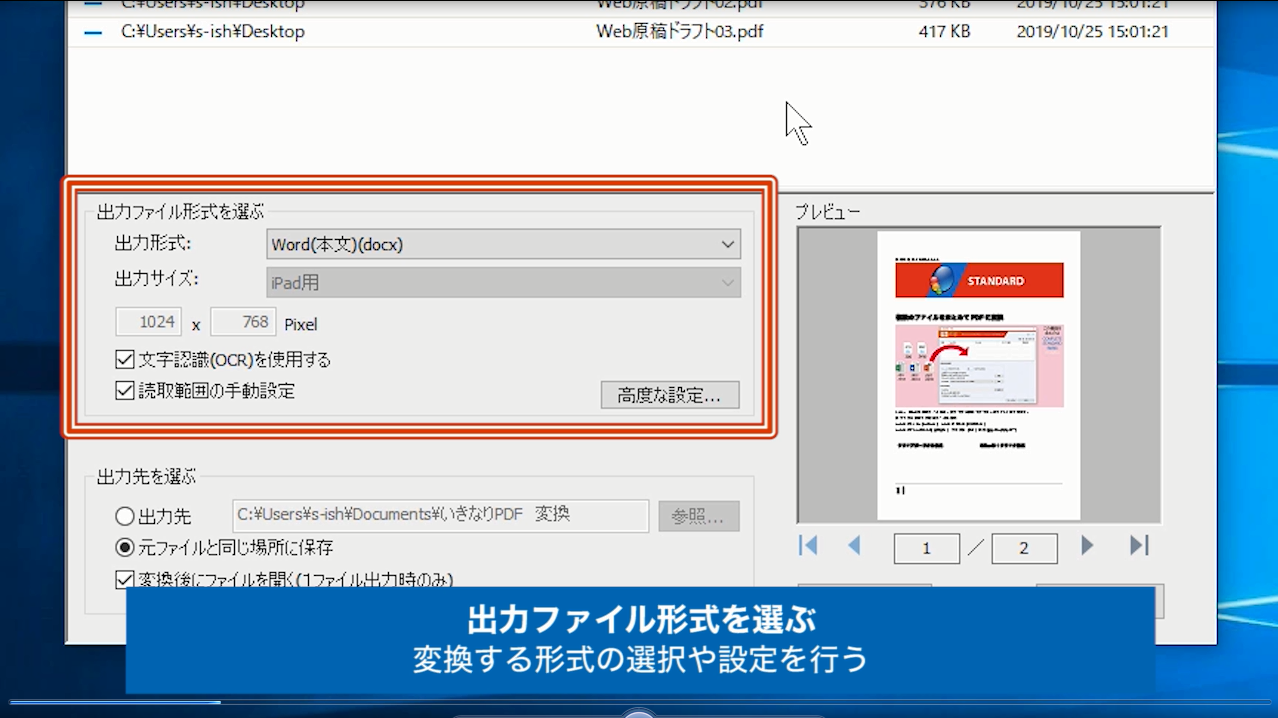Viewport: 1278px width, 718px height.
Task: Open 高度な設定 dialog
Action: coord(669,395)
